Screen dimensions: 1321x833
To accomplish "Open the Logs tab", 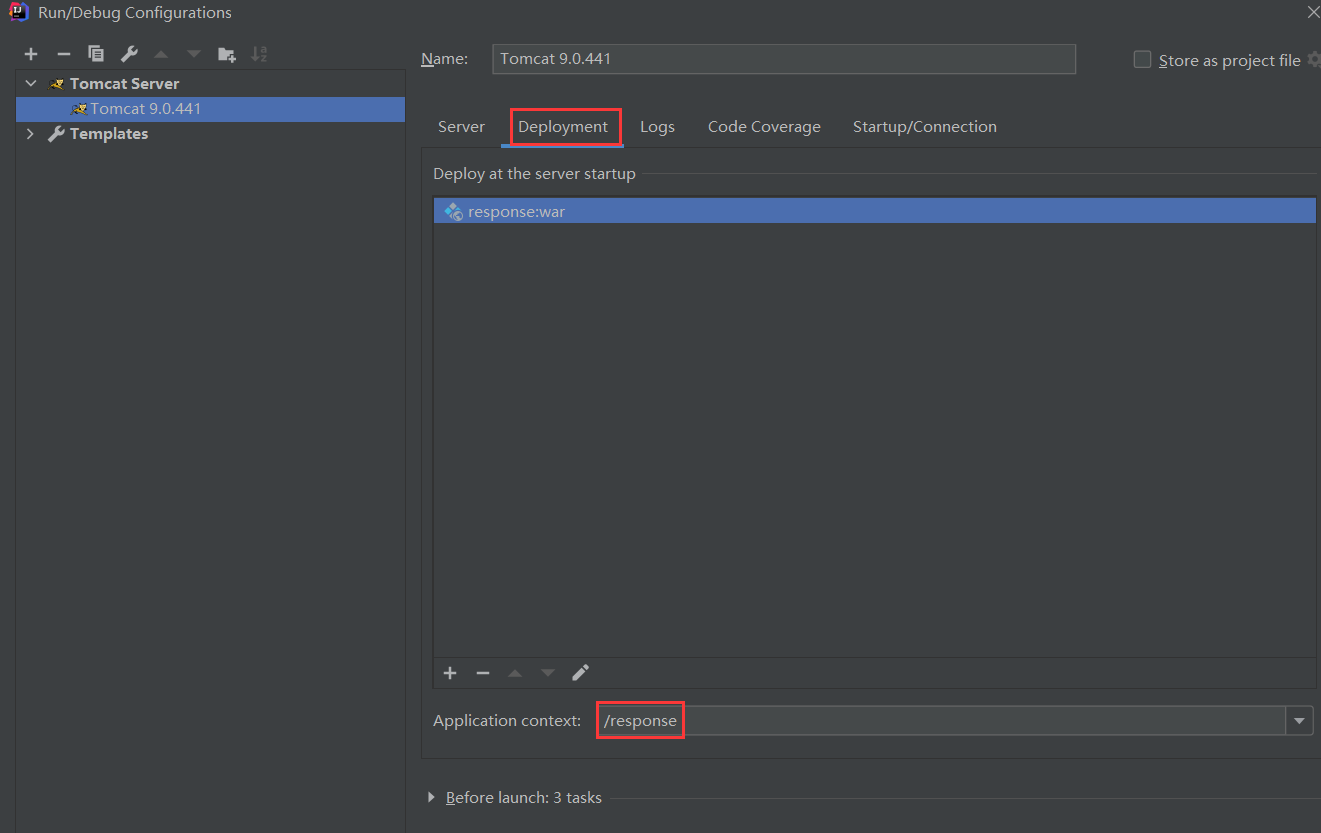I will pyautogui.click(x=657, y=127).
